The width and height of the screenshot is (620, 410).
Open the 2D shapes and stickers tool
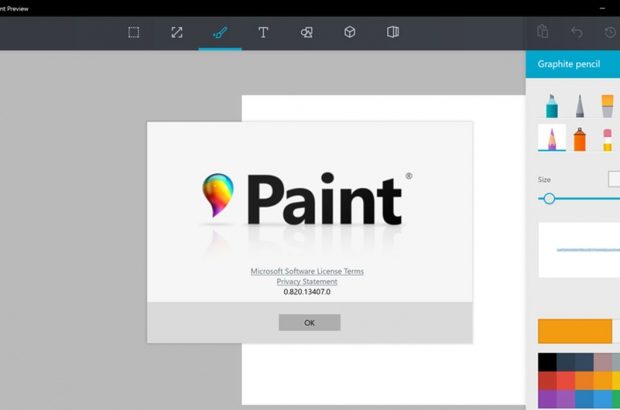[x=306, y=32]
